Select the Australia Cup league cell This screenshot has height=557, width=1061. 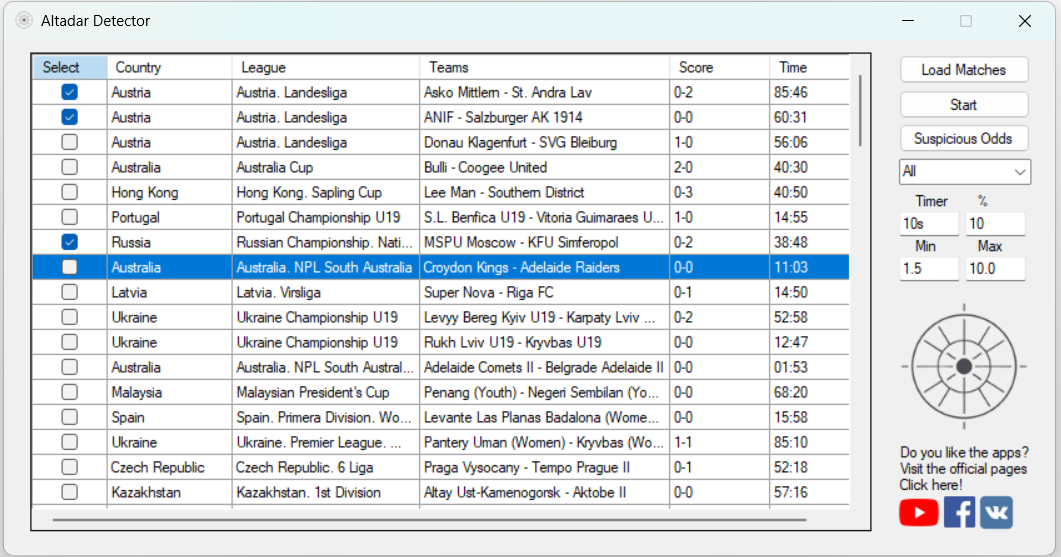pyautogui.click(x=325, y=167)
